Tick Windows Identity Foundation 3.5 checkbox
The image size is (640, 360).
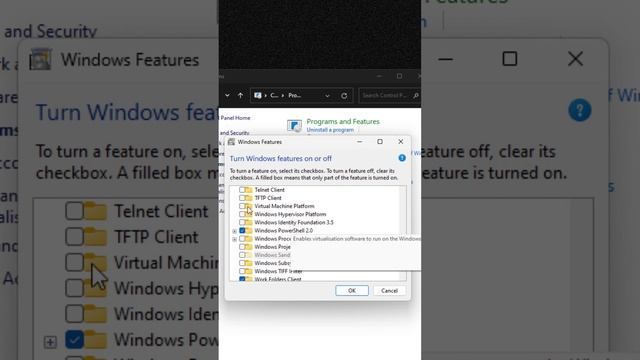(x=242, y=222)
